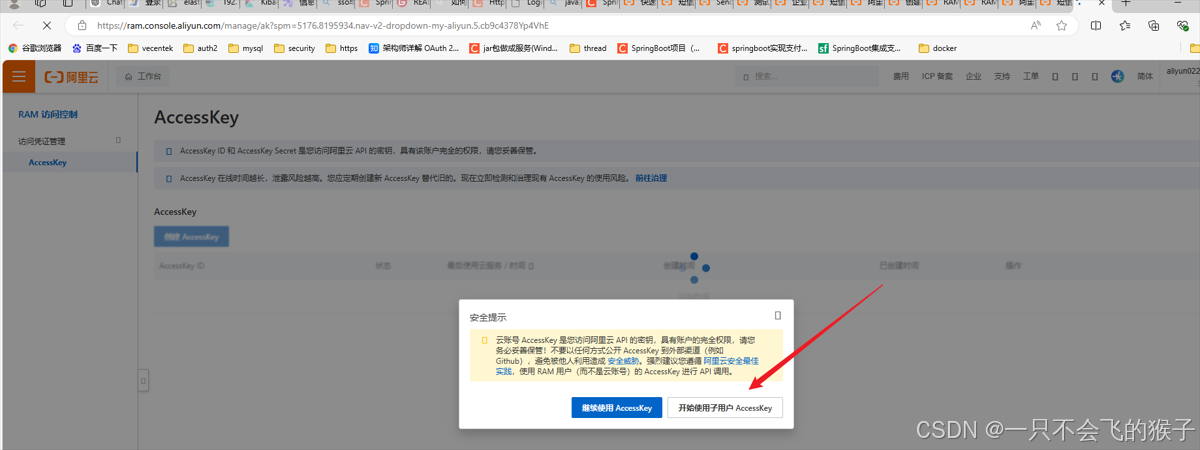Open springboot实现支付 bookmark
This screenshot has height=450, width=1200.
pyautogui.click(x=763, y=47)
